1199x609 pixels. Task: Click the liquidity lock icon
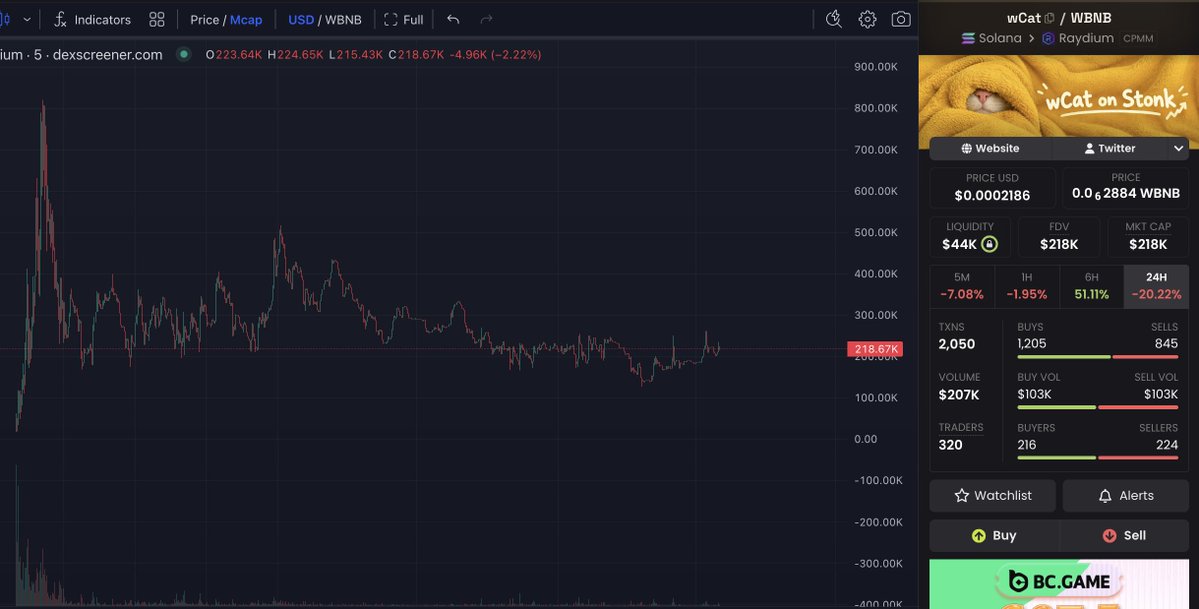pos(989,244)
